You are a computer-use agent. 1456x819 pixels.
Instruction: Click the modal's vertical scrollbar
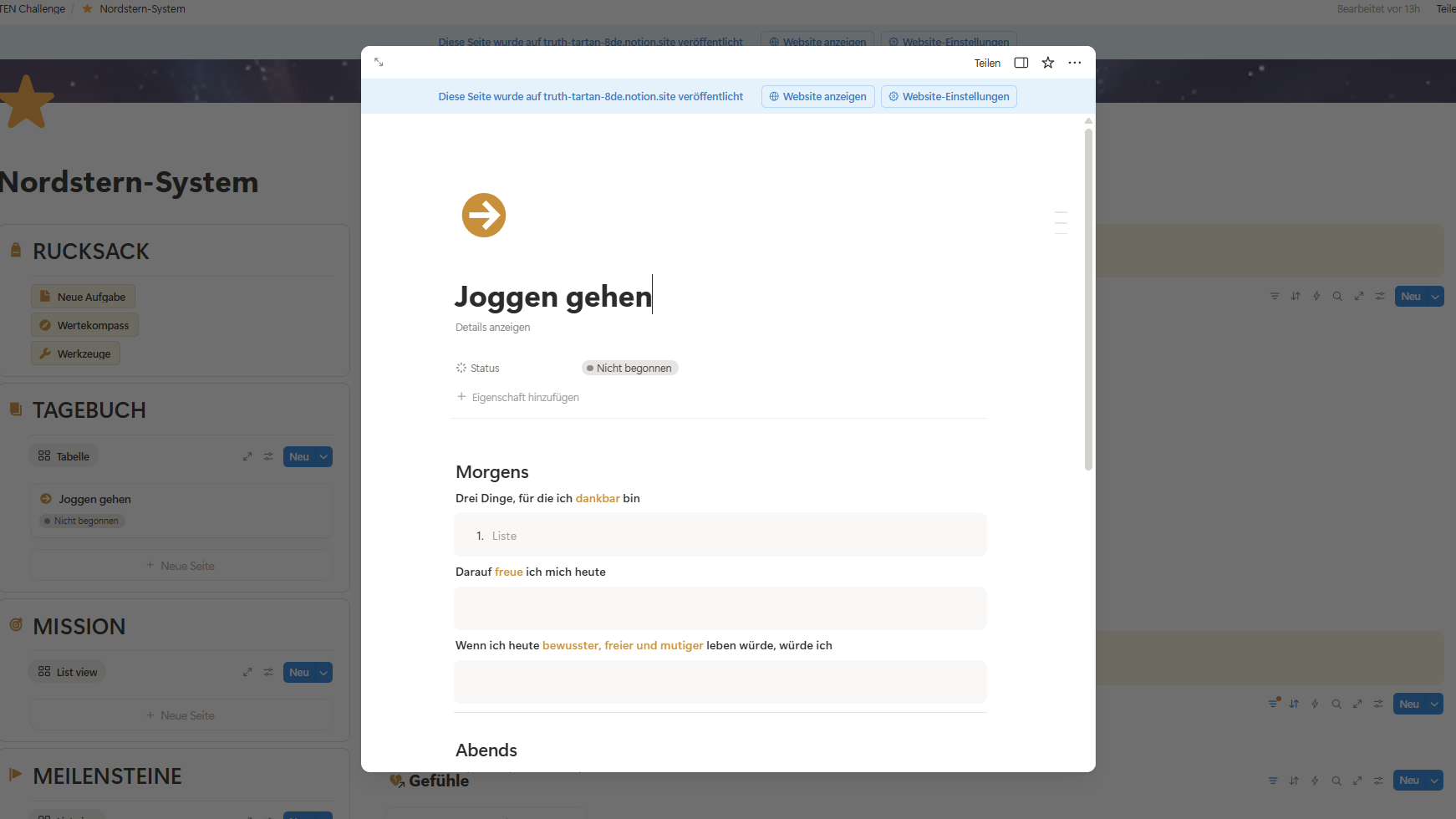(x=1088, y=301)
